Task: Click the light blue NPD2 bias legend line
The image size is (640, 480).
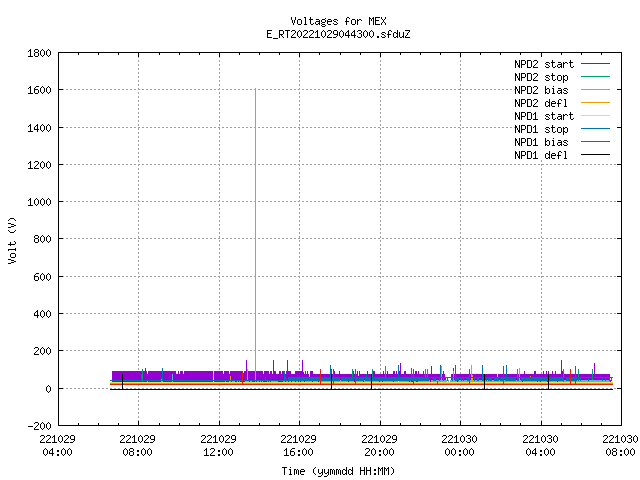Action: point(595,90)
